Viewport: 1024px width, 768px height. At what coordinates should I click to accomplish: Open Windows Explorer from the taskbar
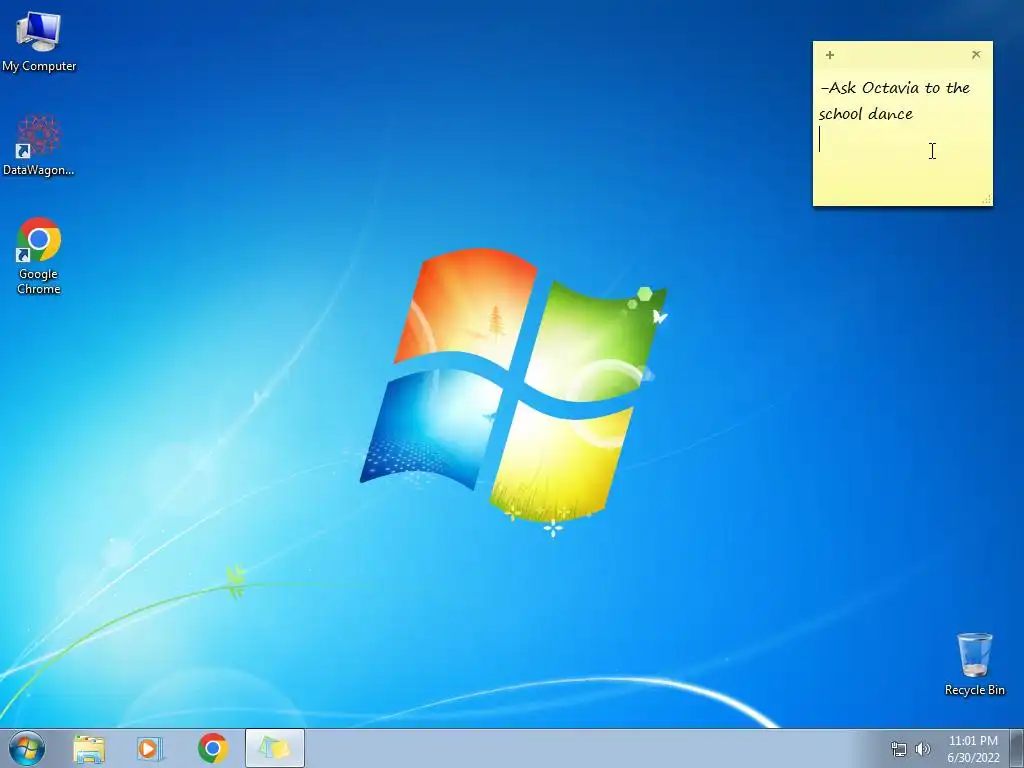89,748
